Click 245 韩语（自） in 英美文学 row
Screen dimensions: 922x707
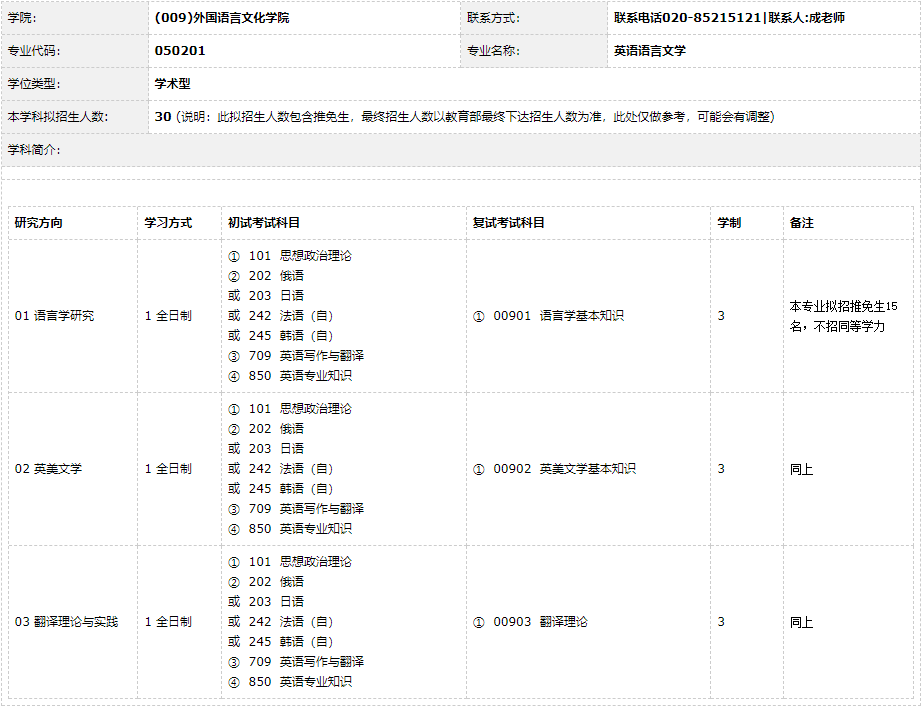point(290,489)
